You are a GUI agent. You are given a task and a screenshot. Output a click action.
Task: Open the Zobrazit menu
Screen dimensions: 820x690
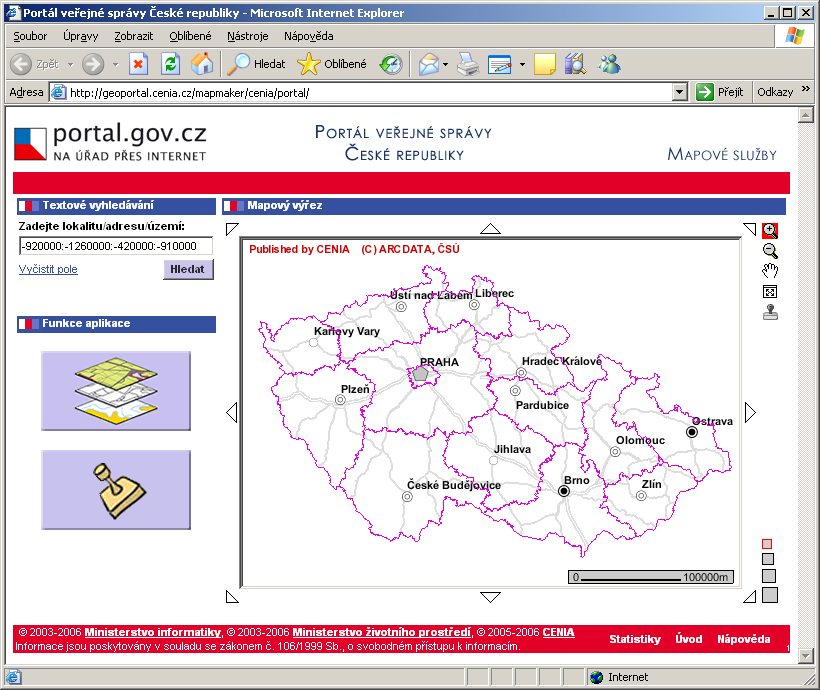tap(134, 36)
